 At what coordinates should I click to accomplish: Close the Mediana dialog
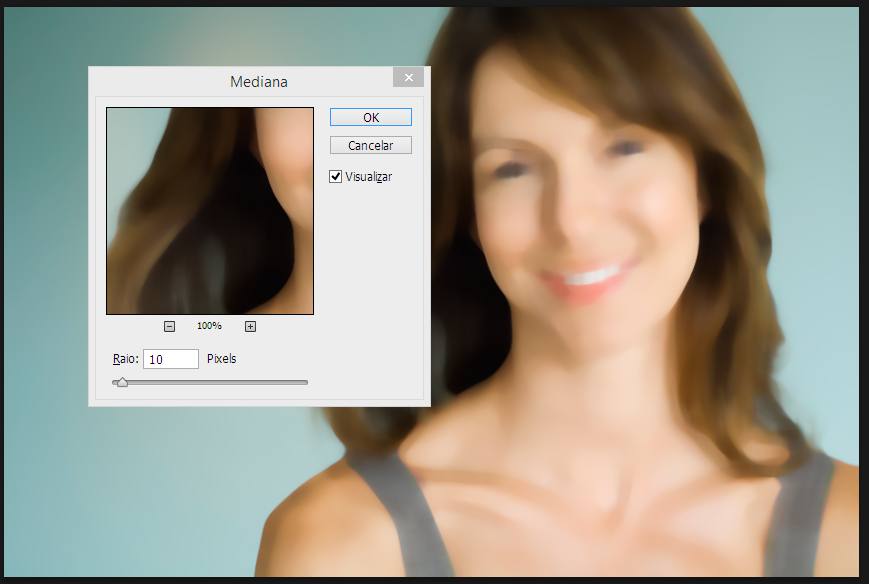coord(408,78)
